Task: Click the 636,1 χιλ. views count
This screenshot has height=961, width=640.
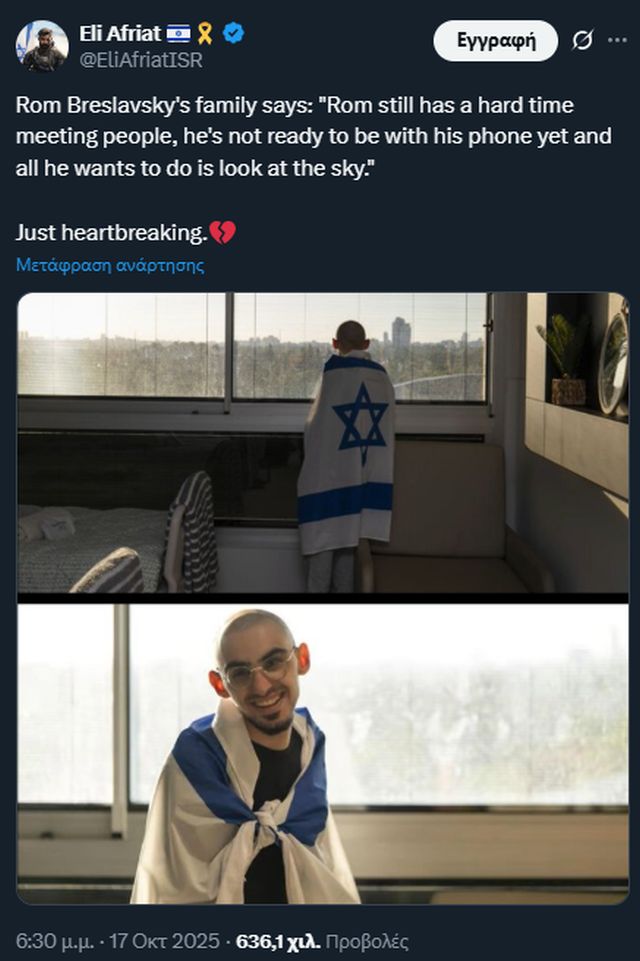Action: pyautogui.click(x=278, y=941)
